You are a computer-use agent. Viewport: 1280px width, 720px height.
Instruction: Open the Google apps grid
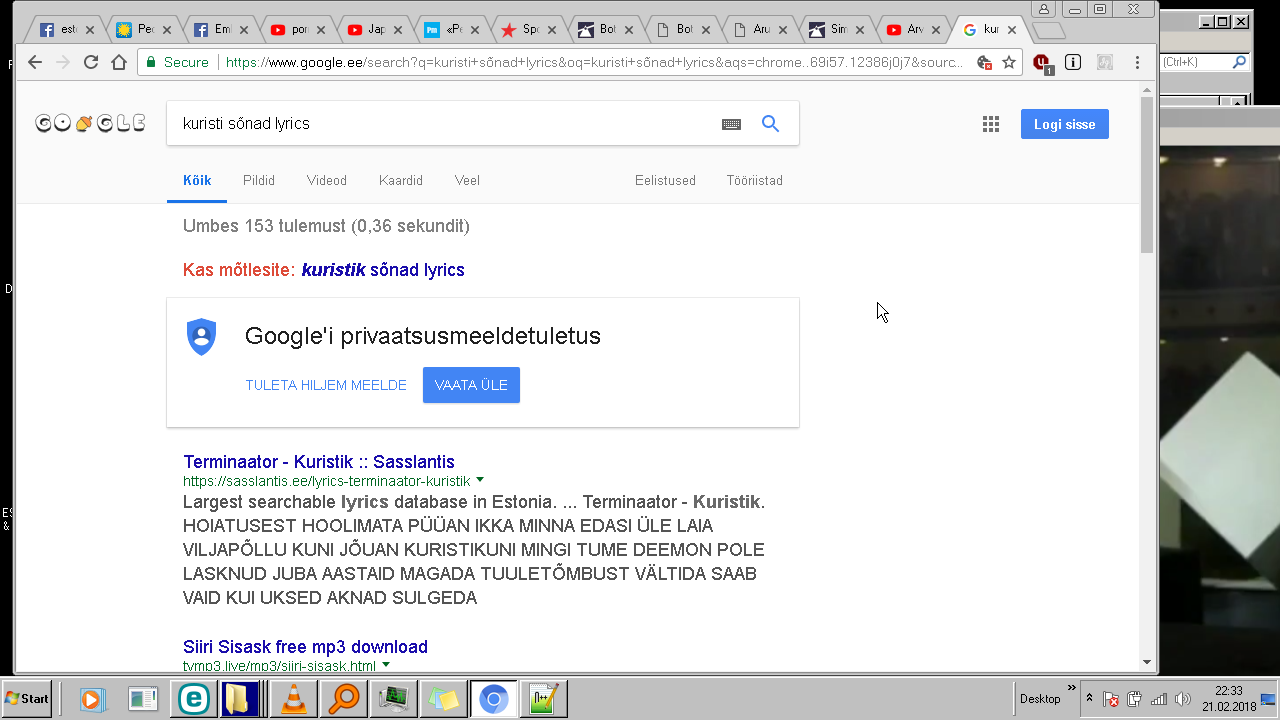coord(991,124)
